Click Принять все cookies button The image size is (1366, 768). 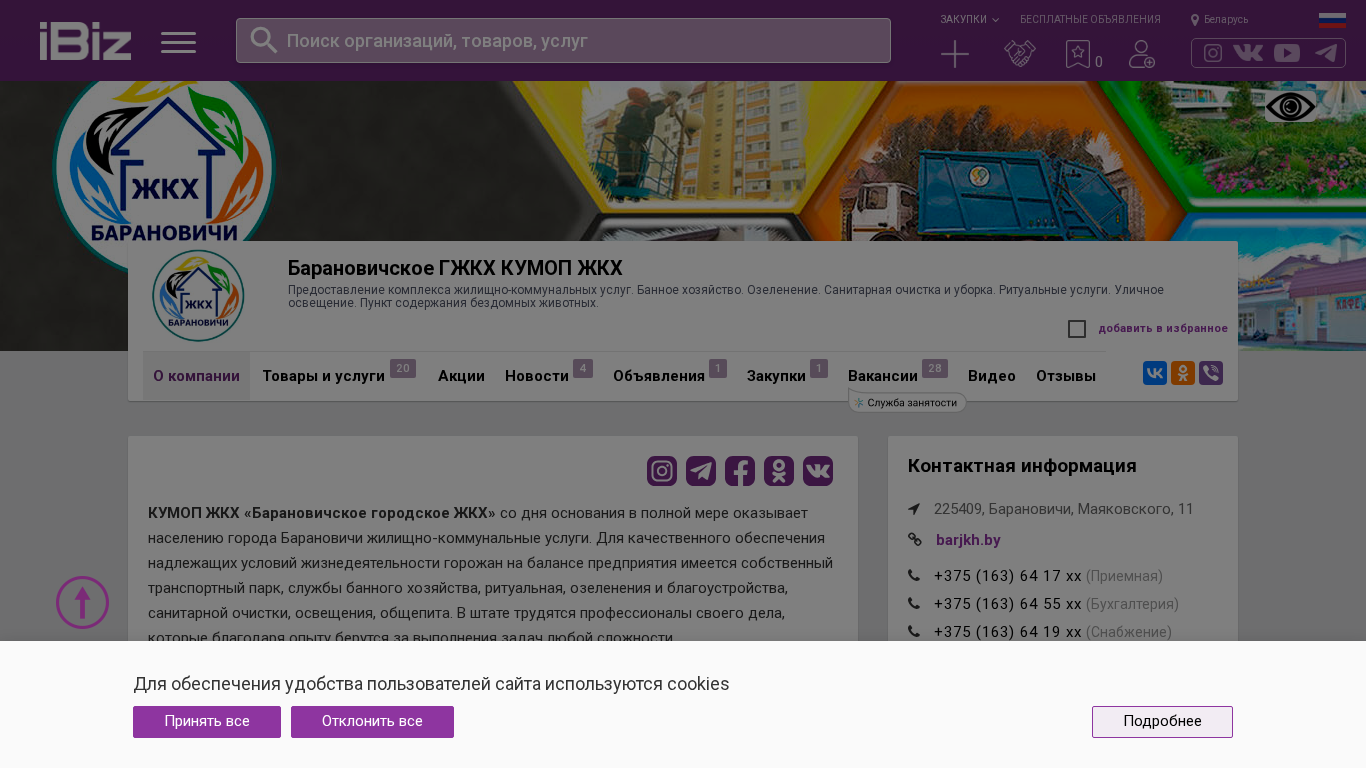(x=207, y=722)
